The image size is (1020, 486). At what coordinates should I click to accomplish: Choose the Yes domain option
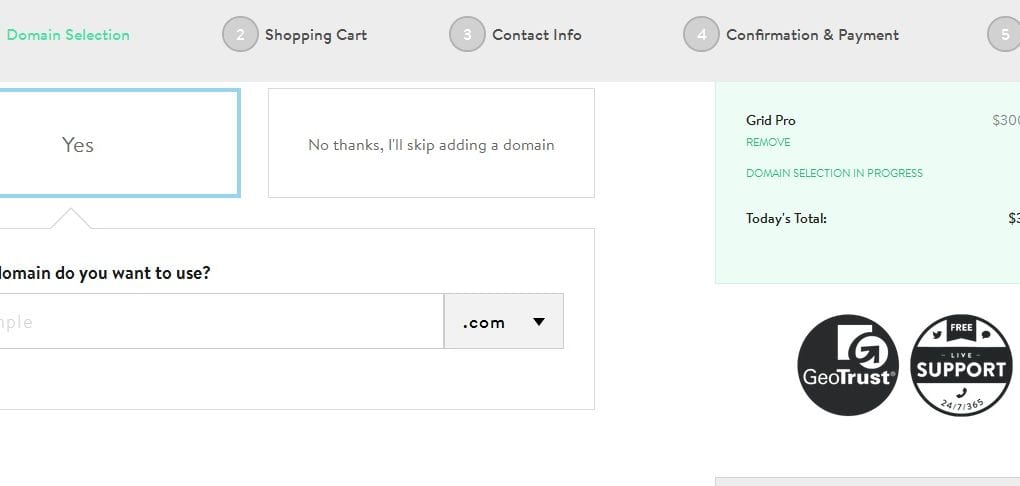[x=118, y=144]
